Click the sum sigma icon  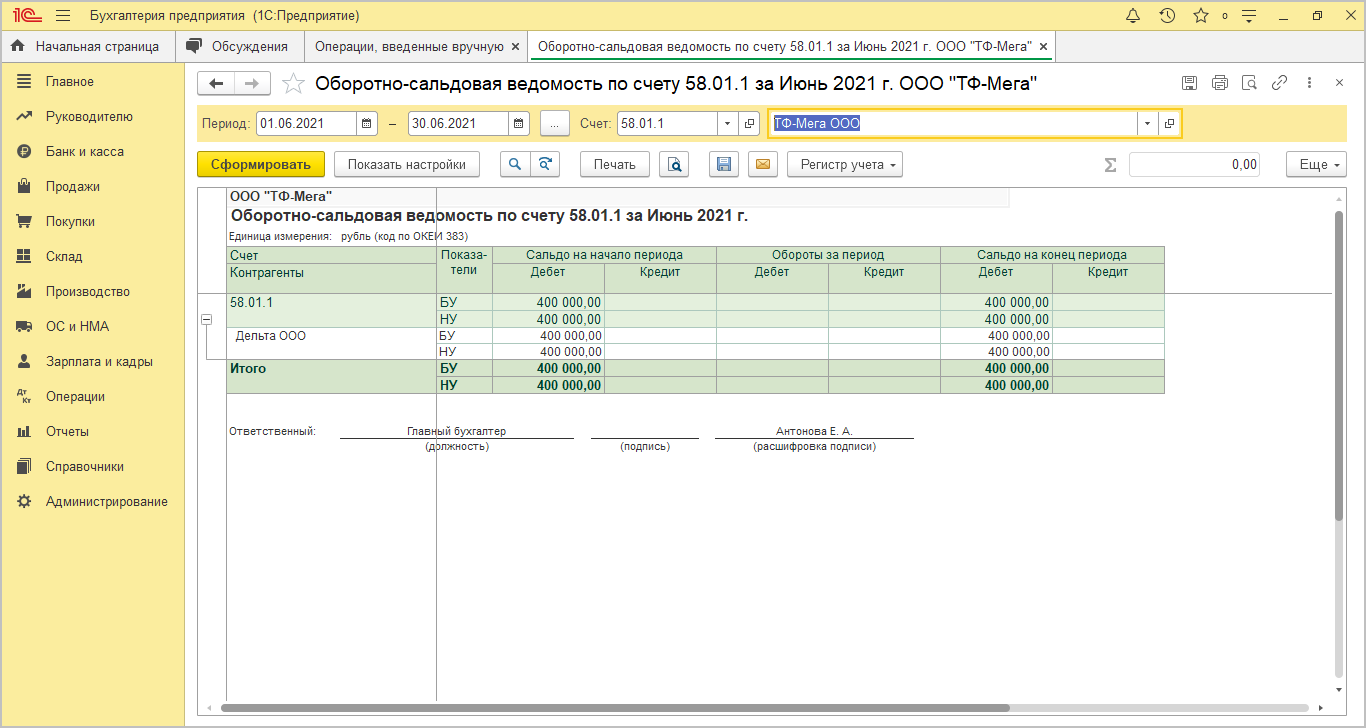coord(1110,165)
